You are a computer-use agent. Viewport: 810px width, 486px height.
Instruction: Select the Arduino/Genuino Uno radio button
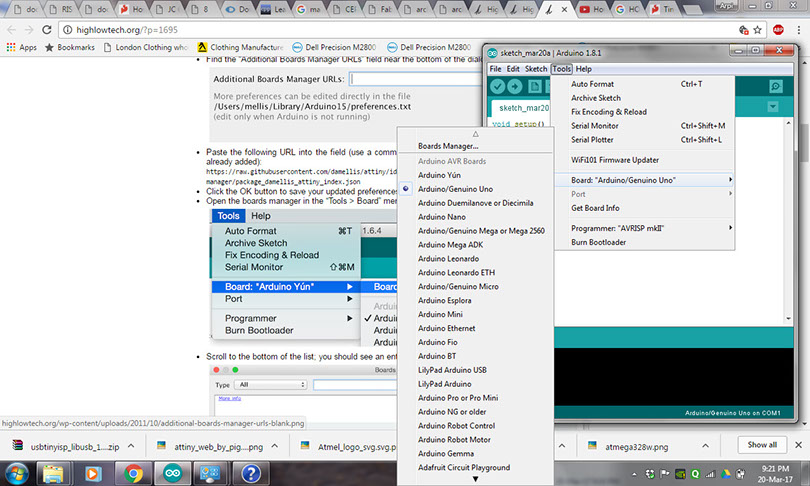(406, 189)
